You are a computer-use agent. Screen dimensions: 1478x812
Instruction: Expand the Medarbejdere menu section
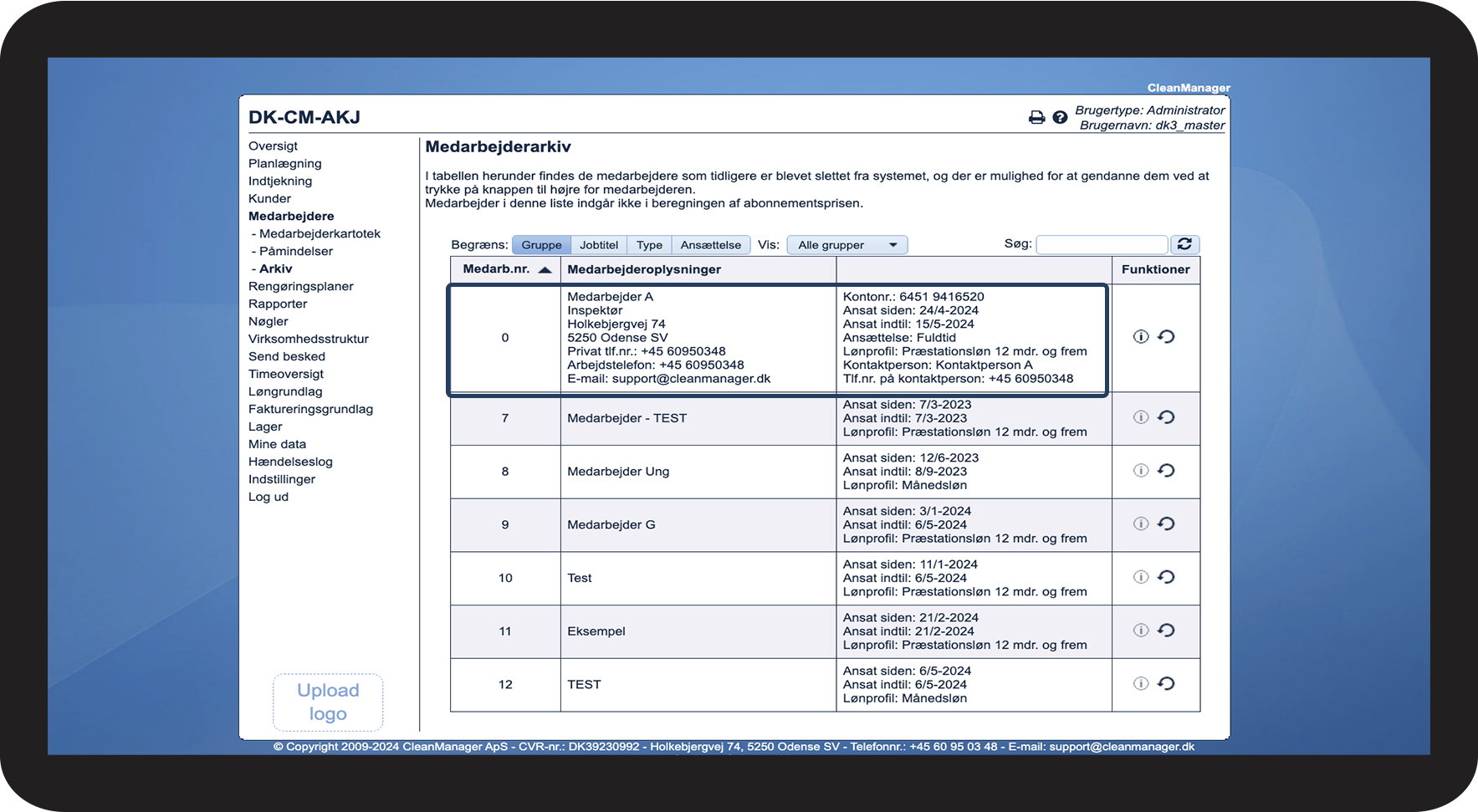pos(291,216)
